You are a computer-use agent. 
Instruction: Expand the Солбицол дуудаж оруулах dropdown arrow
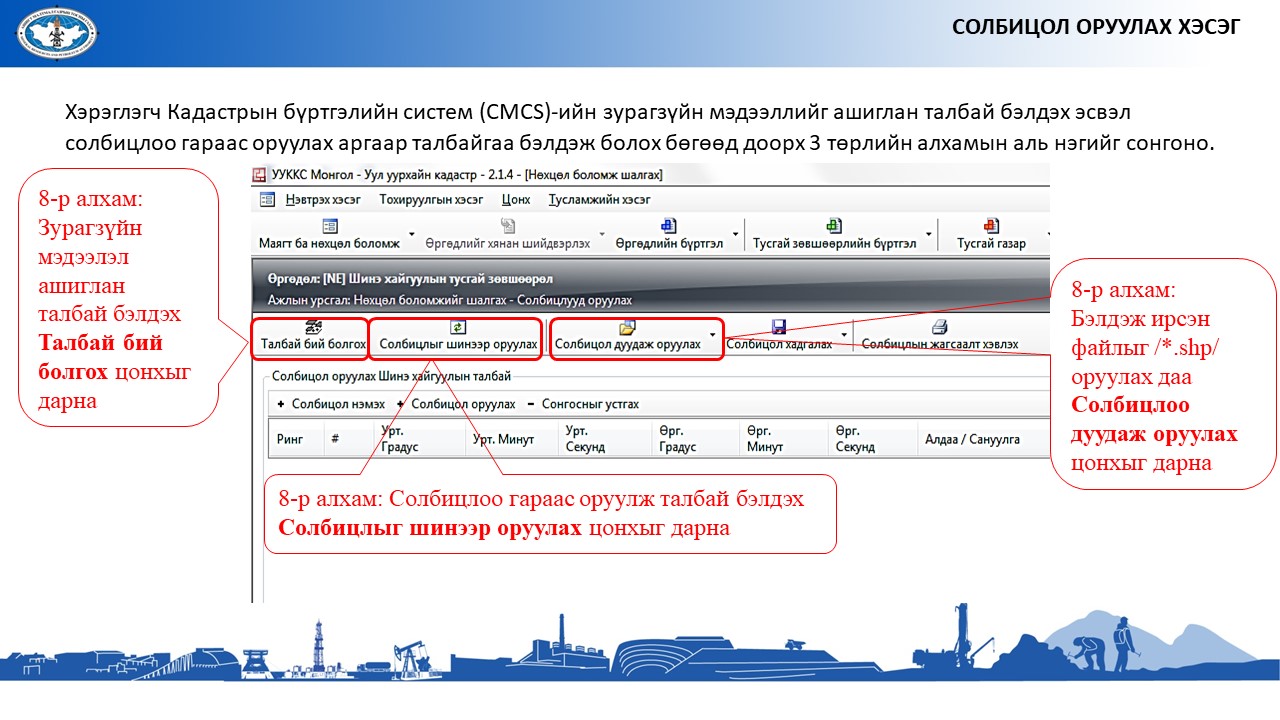[712, 335]
